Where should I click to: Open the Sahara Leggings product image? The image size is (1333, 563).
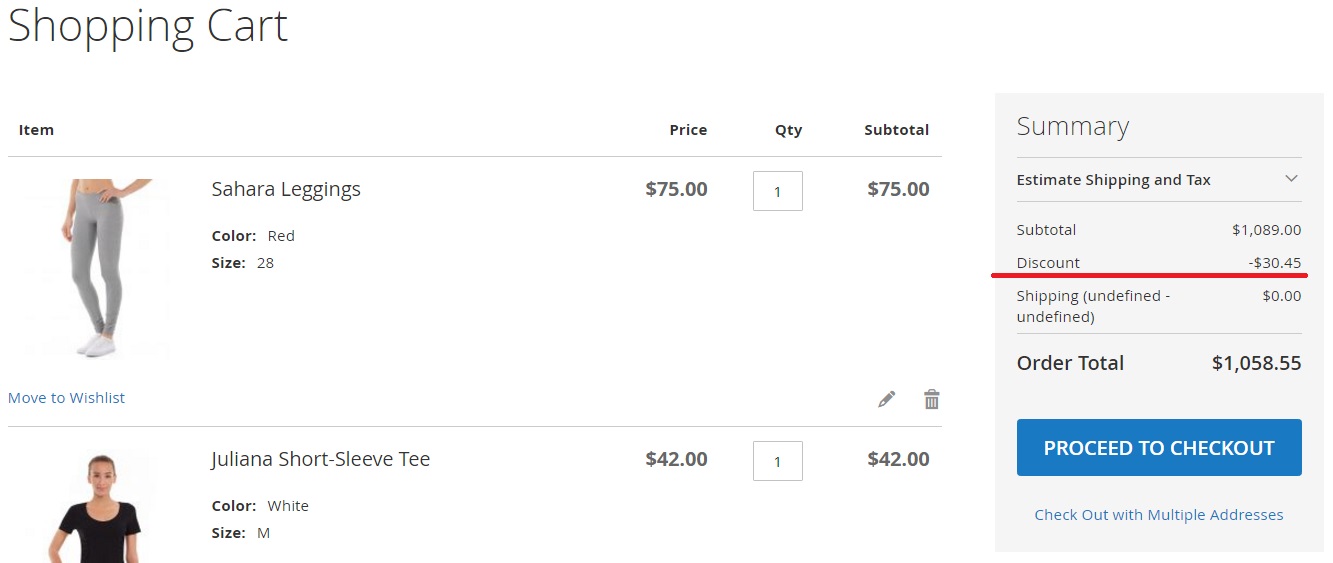tap(97, 269)
